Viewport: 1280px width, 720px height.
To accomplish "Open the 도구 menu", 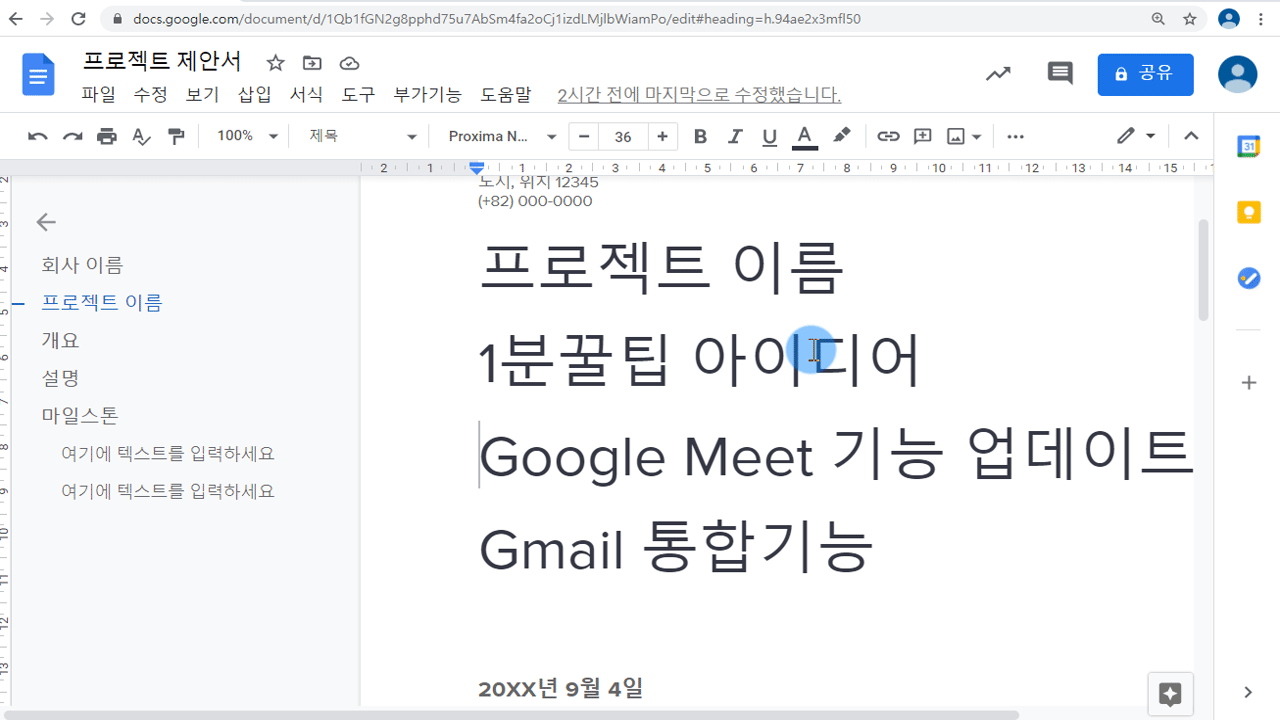I will click(x=358, y=95).
